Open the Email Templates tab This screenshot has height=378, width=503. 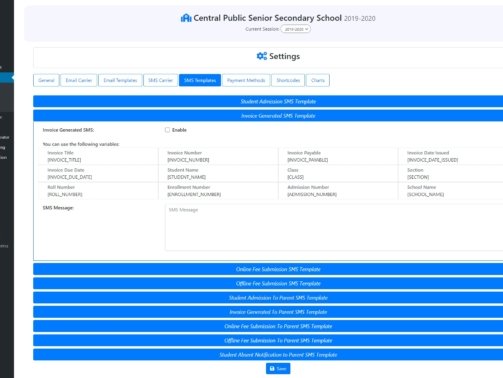(x=120, y=80)
